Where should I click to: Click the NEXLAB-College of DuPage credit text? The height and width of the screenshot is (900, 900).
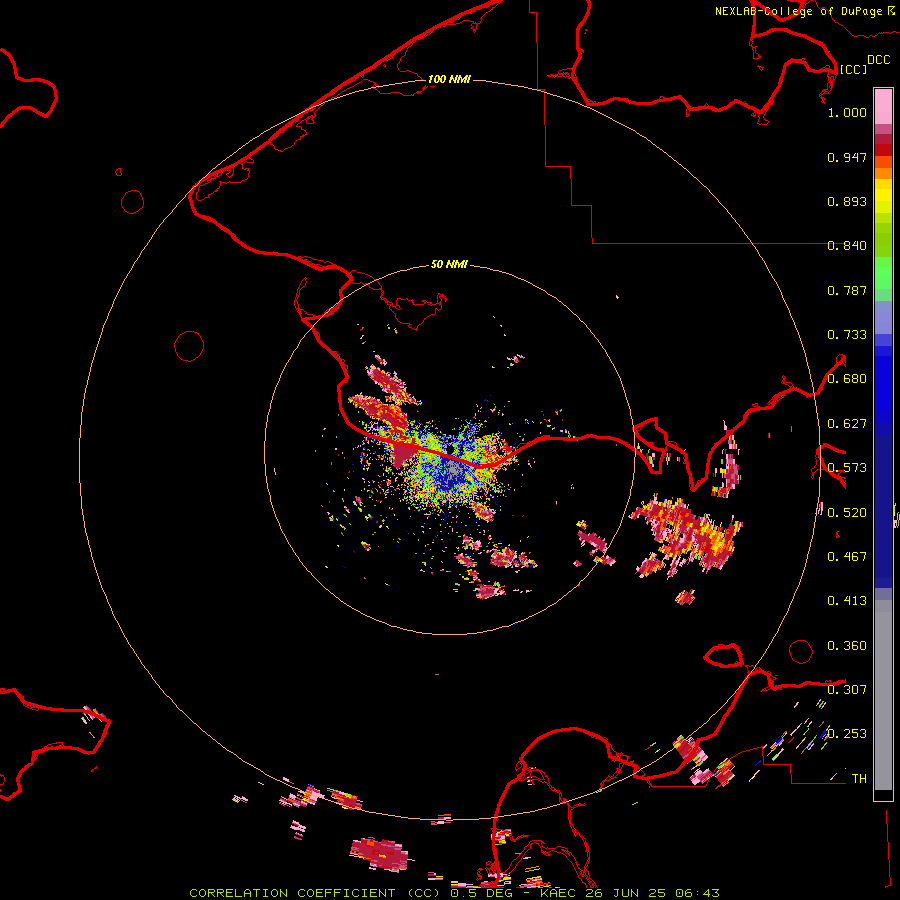click(798, 11)
